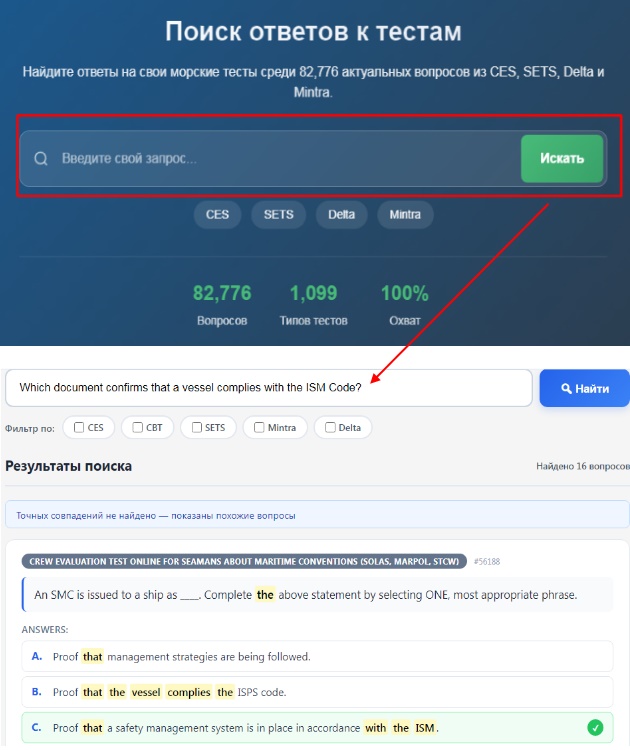Click the SMC question text block

[317, 595]
